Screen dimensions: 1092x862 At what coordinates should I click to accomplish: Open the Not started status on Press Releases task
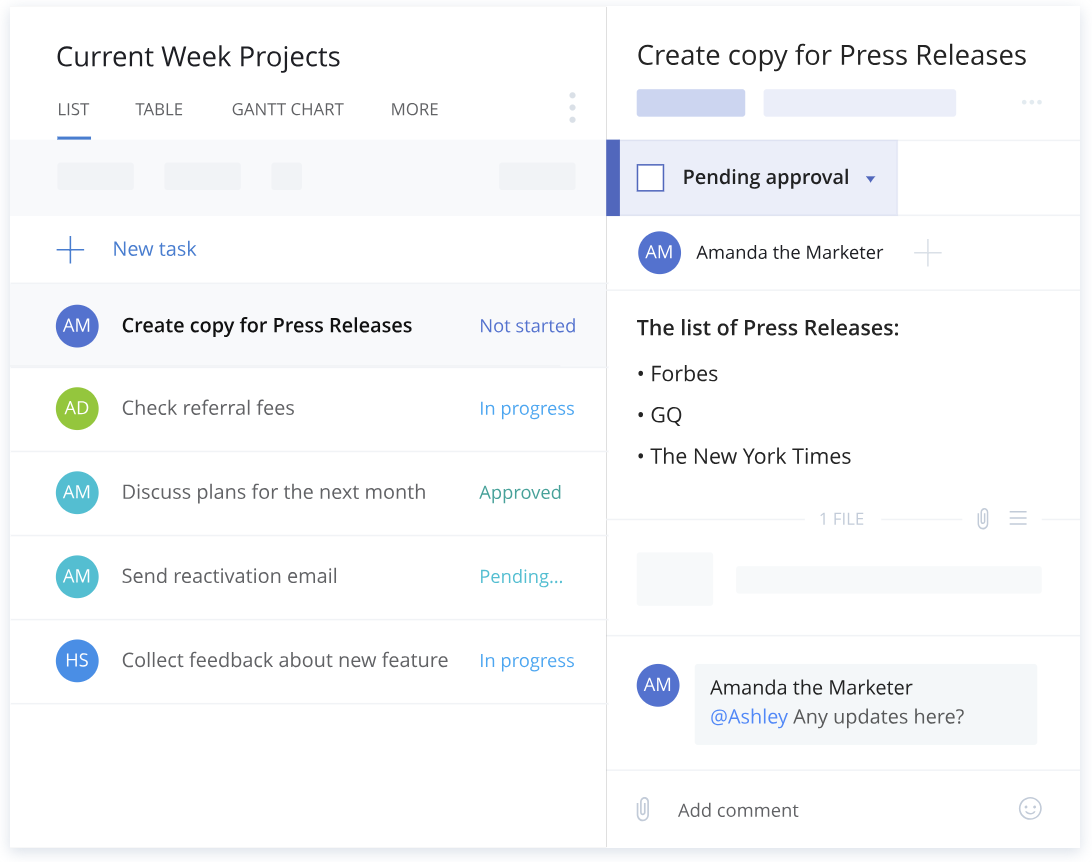click(x=527, y=326)
